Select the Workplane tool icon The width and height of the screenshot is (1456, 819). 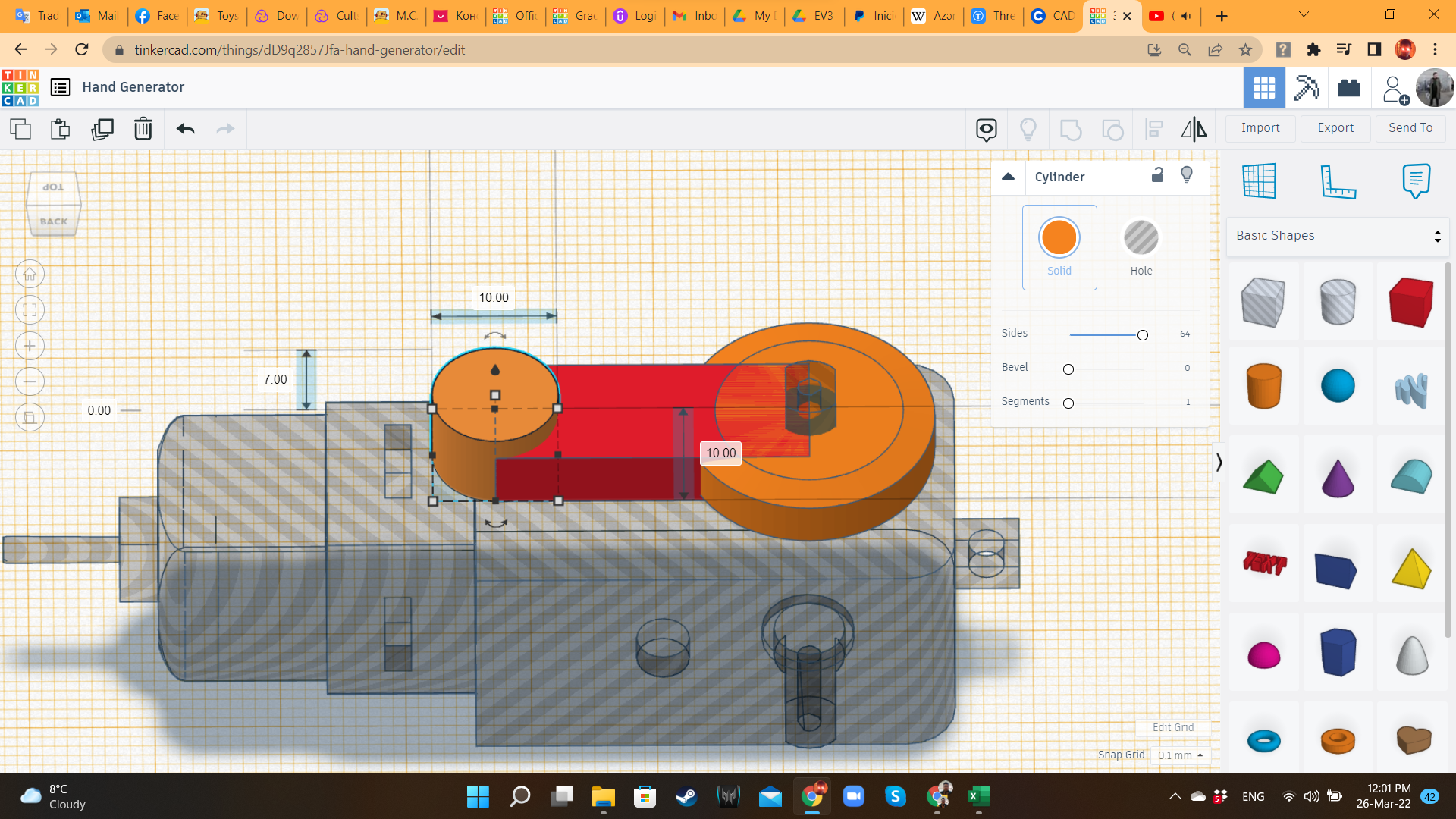1260,181
